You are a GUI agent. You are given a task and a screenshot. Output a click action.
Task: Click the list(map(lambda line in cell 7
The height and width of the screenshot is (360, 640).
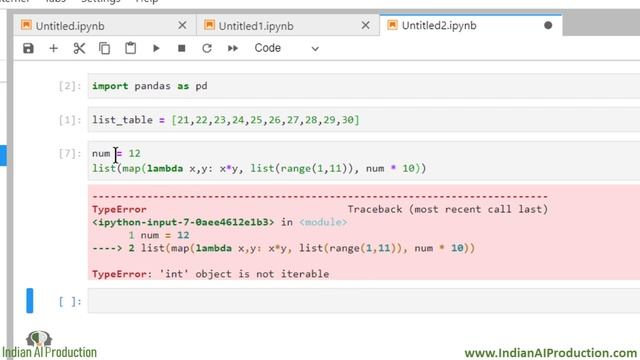(259, 168)
